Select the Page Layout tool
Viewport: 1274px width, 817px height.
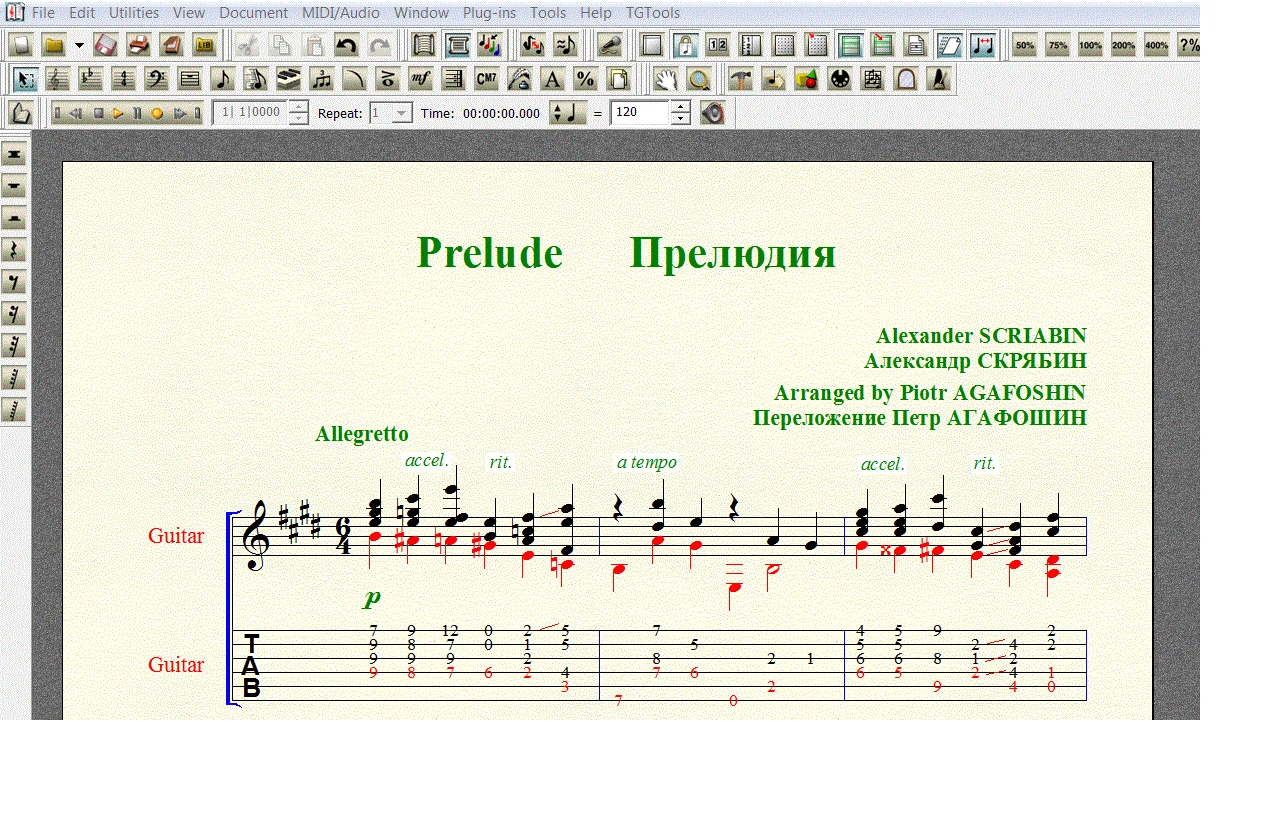(617, 79)
